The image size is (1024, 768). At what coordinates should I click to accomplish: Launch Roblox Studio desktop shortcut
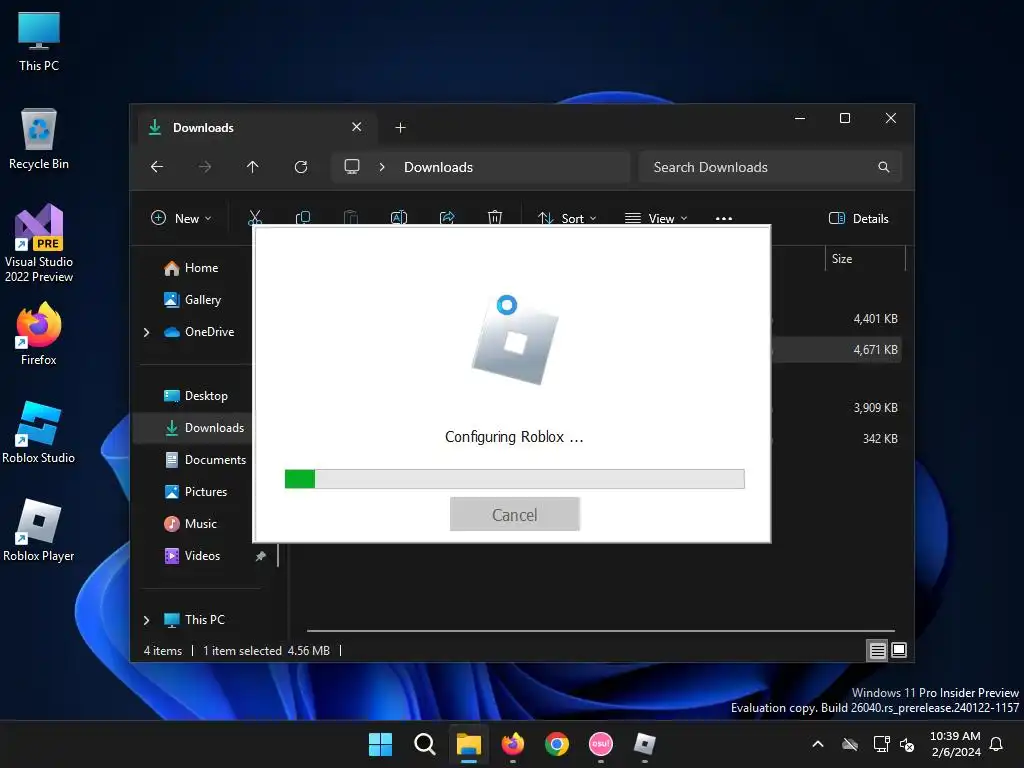tap(39, 432)
